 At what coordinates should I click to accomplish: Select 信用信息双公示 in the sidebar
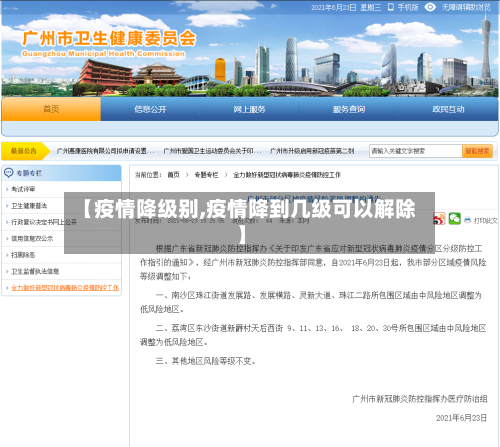32,238
